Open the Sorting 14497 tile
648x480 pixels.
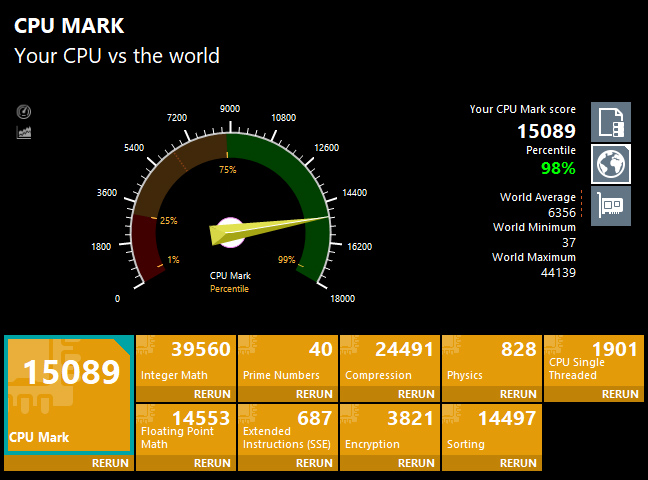[492, 430]
